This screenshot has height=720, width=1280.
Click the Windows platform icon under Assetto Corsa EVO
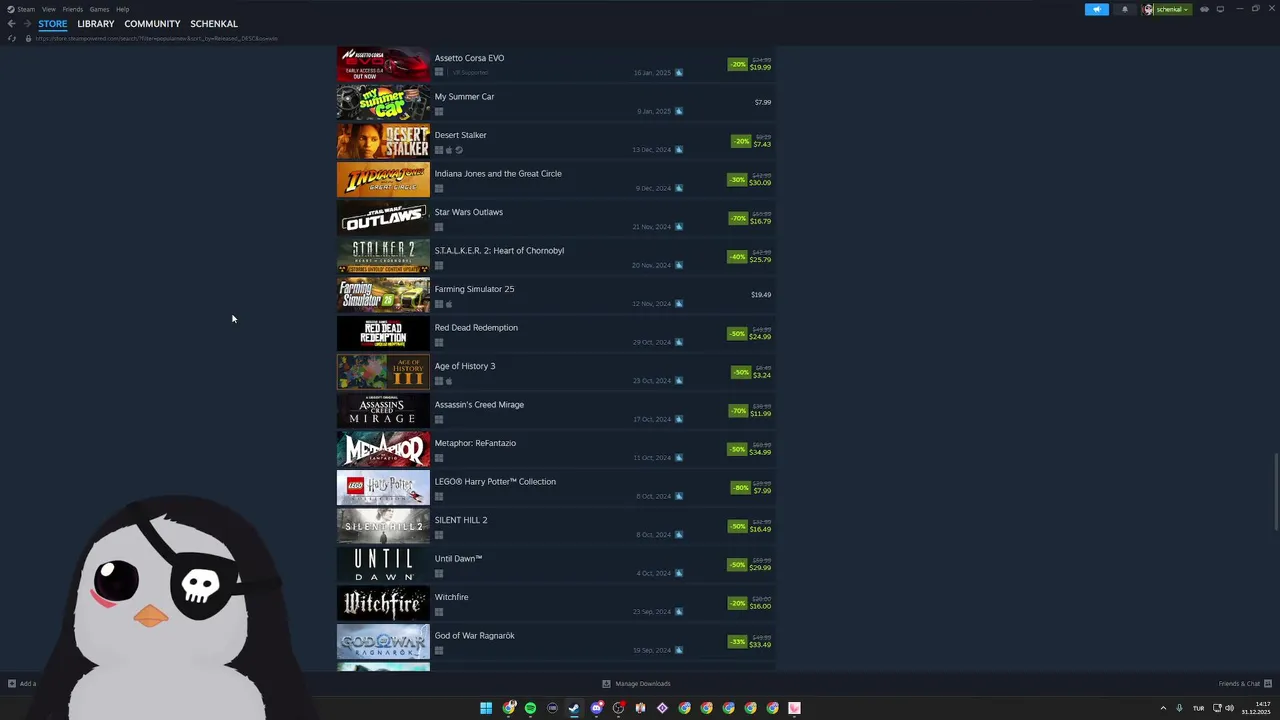pyautogui.click(x=439, y=72)
